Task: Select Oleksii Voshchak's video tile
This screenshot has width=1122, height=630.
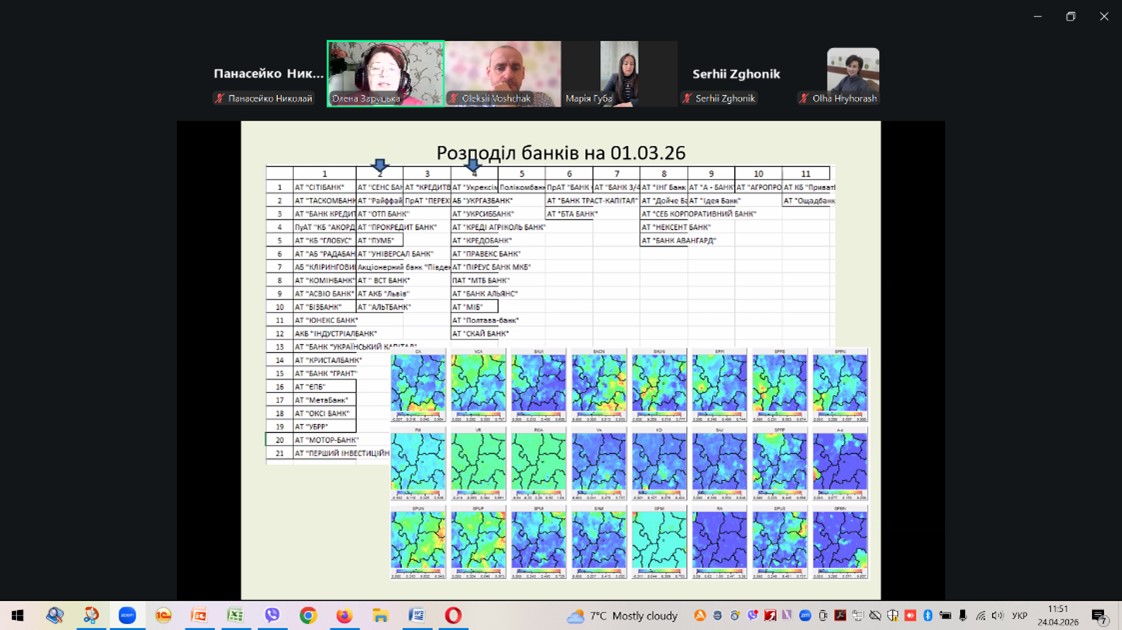Action: 502,72
